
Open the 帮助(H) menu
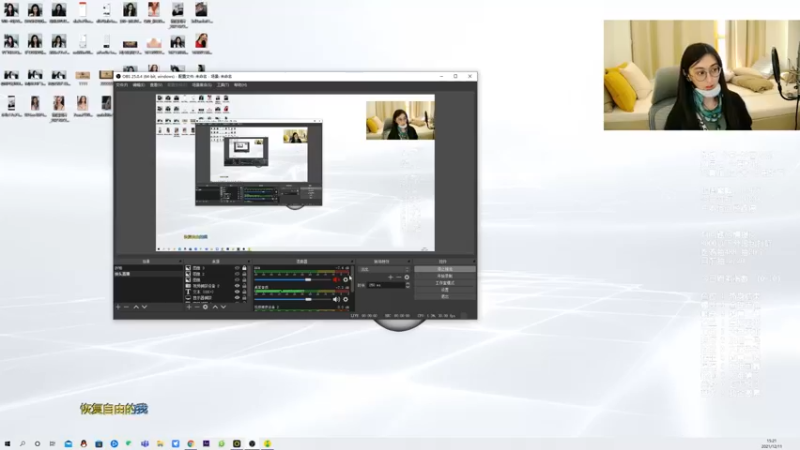240,85
